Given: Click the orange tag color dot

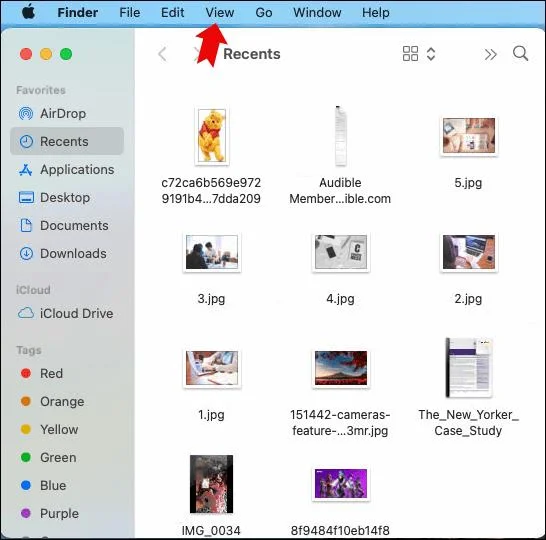Looking at the screenshot, I should pyautogui.click(x=26, y=401).
